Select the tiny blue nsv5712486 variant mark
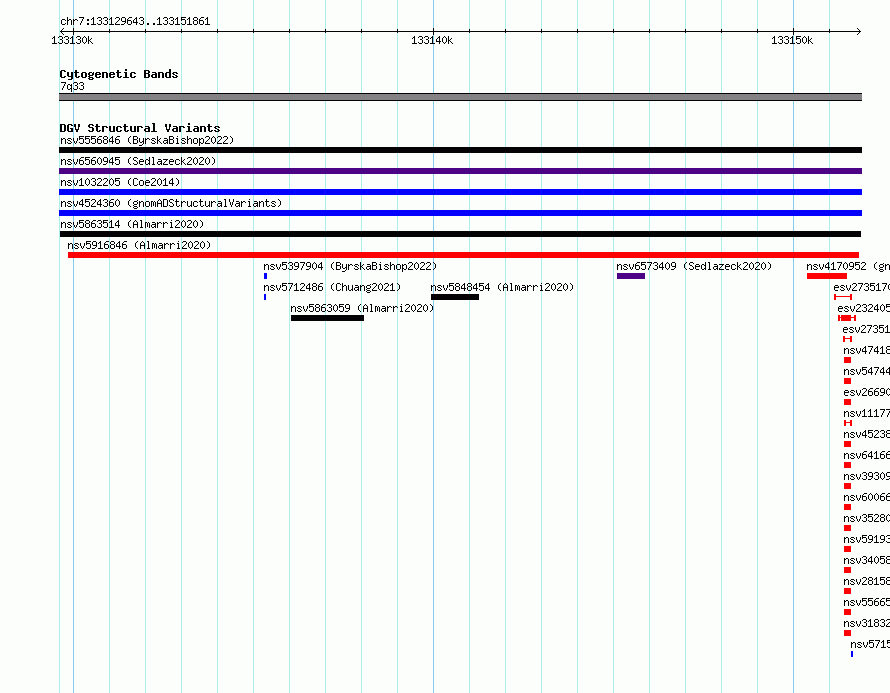Image resolution: width=890 pixels, height=693 pixels. [265, 297]
